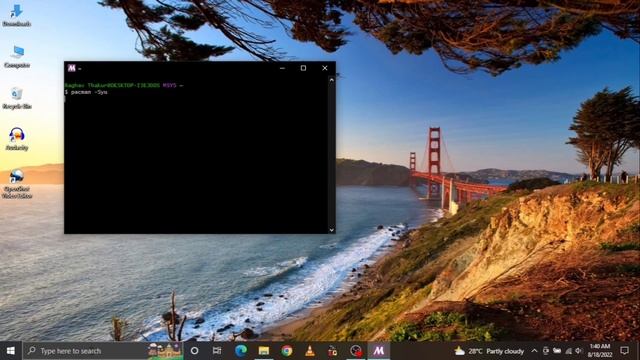Open Task View from the taskbar
Viewport: 640px width, 360px height.
217,351
